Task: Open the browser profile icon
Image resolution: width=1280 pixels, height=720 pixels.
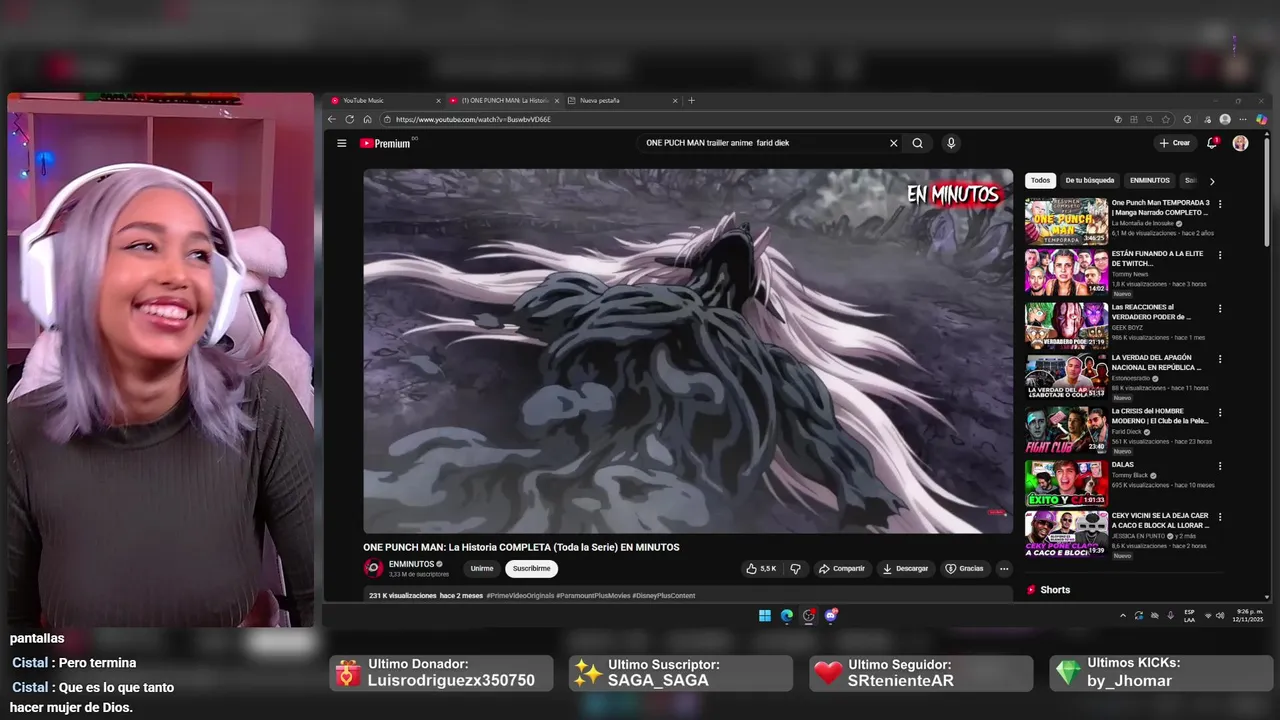Action: coord(1225,119)
